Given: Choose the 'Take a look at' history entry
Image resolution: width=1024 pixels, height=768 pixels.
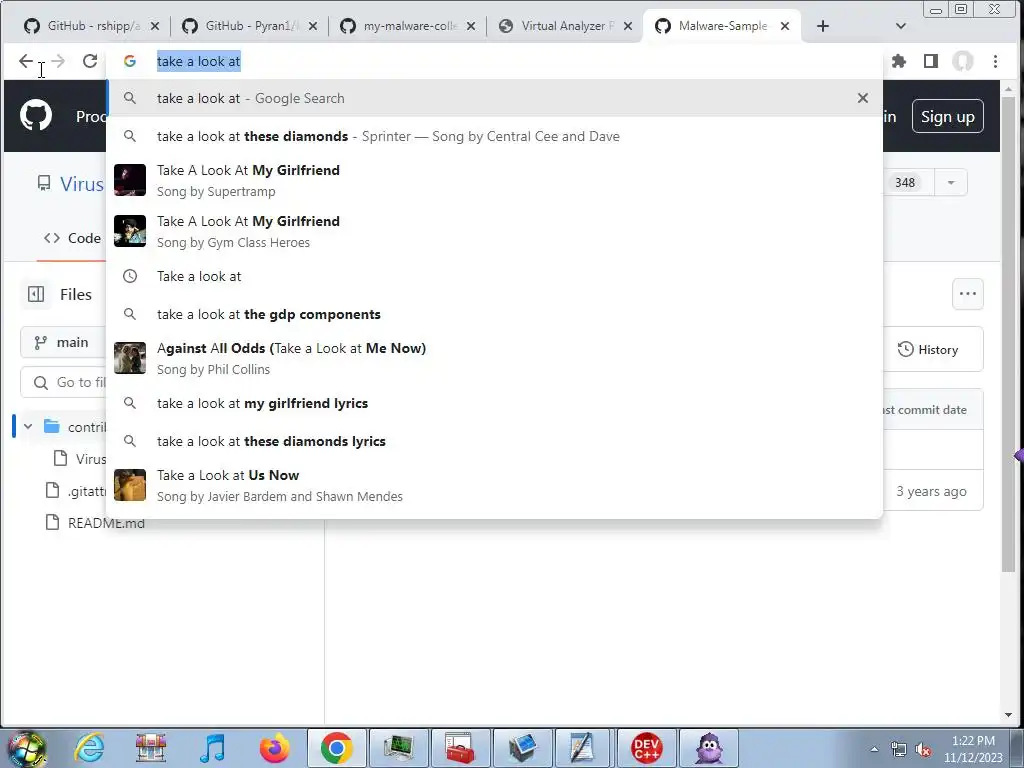Looking at the screenshot, I should click(x=494, y=276).
